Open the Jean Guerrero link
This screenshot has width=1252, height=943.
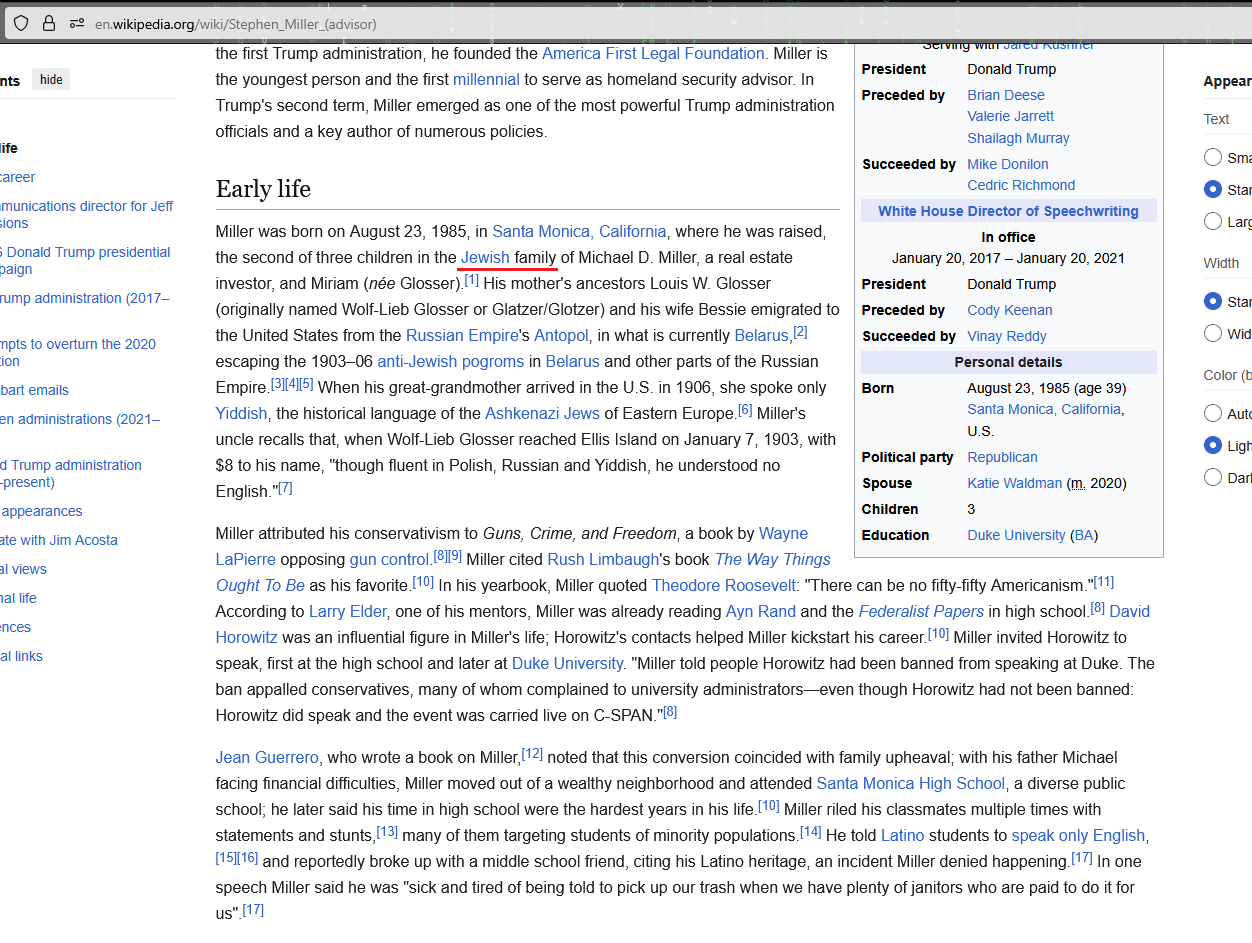267,757
